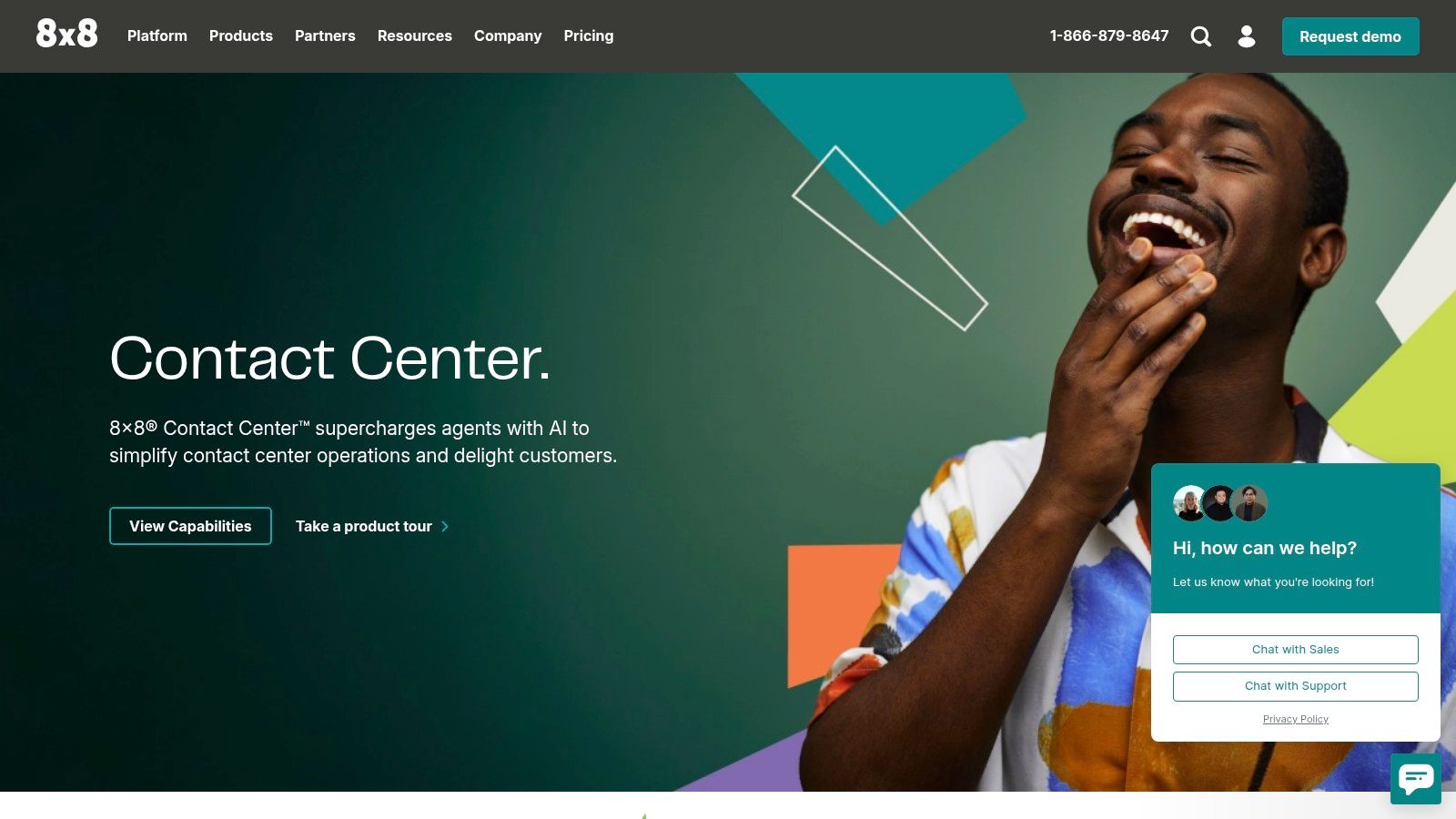Click the user account icon
Viewport: 1456px width, 819px height.
[1247, 36]
